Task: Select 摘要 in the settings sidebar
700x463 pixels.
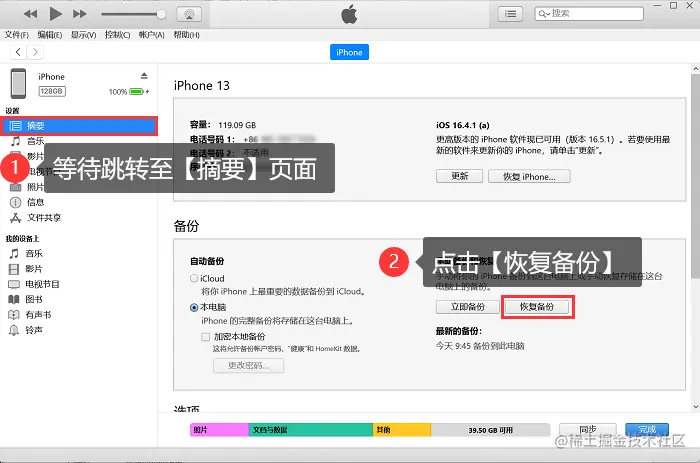Action: (79, 126)
